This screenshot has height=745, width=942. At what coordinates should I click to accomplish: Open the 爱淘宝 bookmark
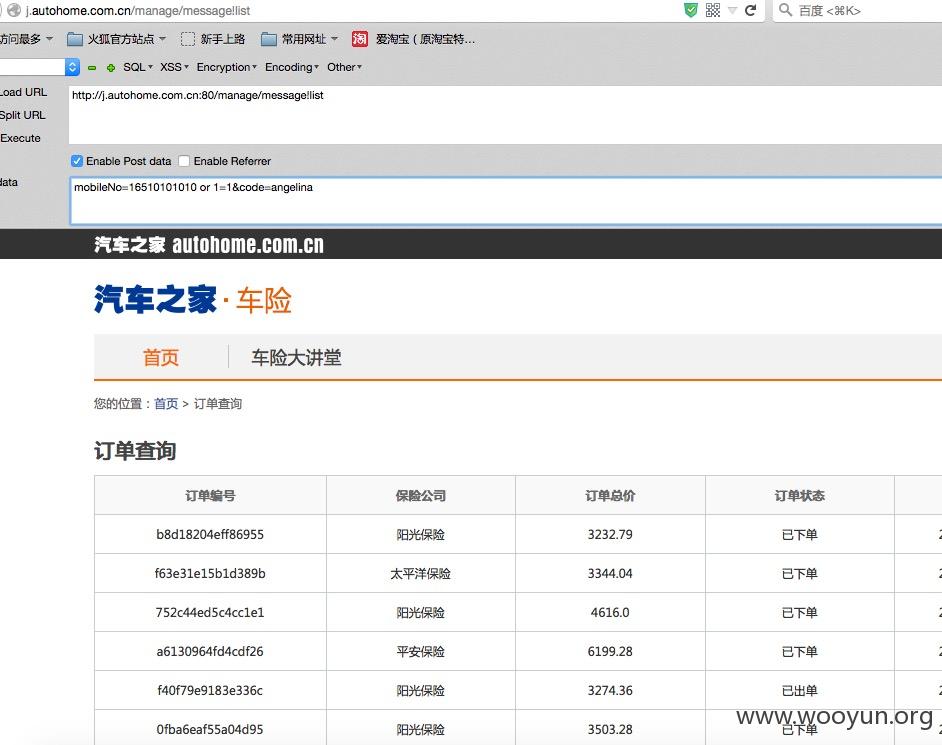[414, 39]
